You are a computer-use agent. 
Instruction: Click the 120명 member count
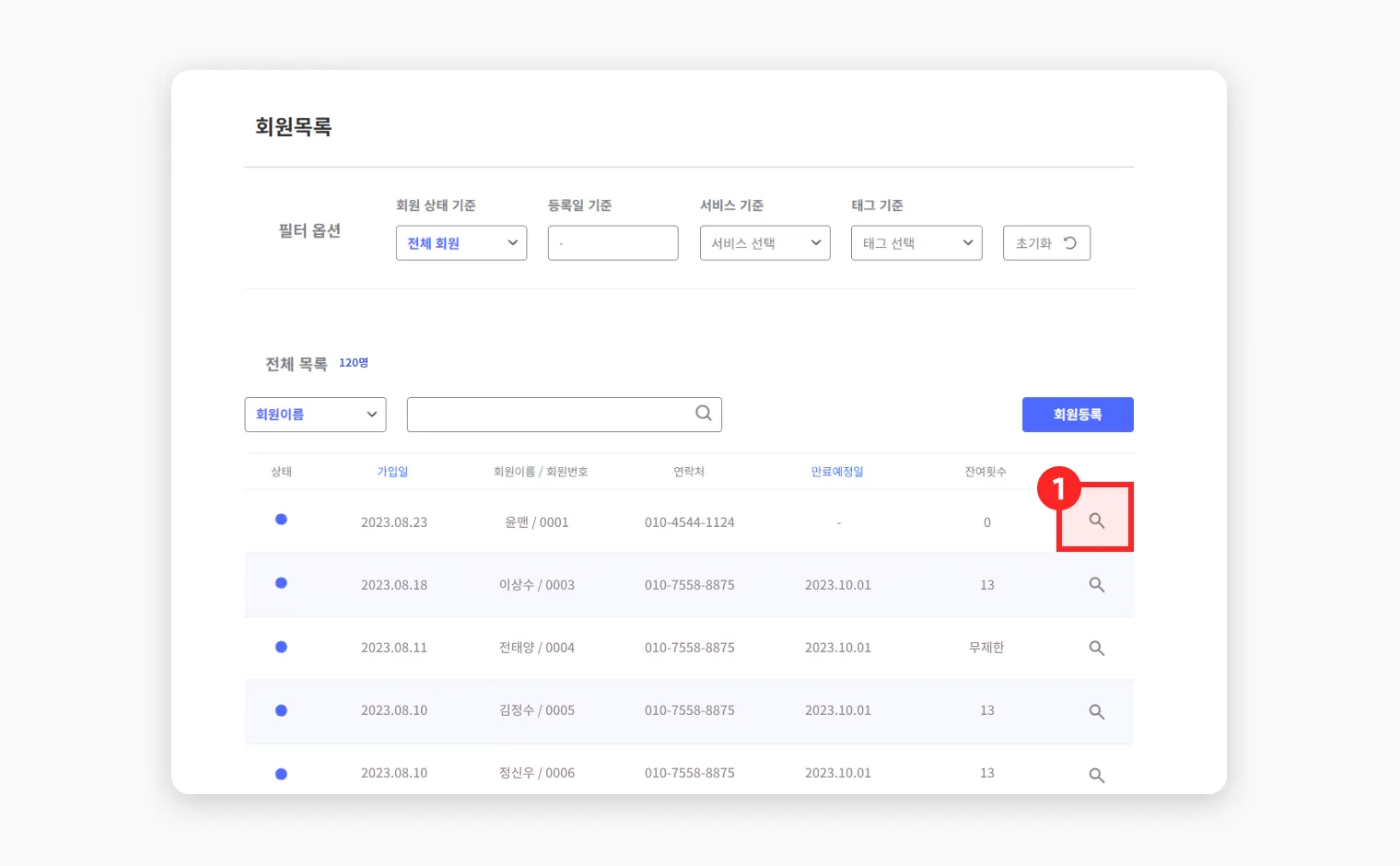pyautogui.click(x=354, y=363)
